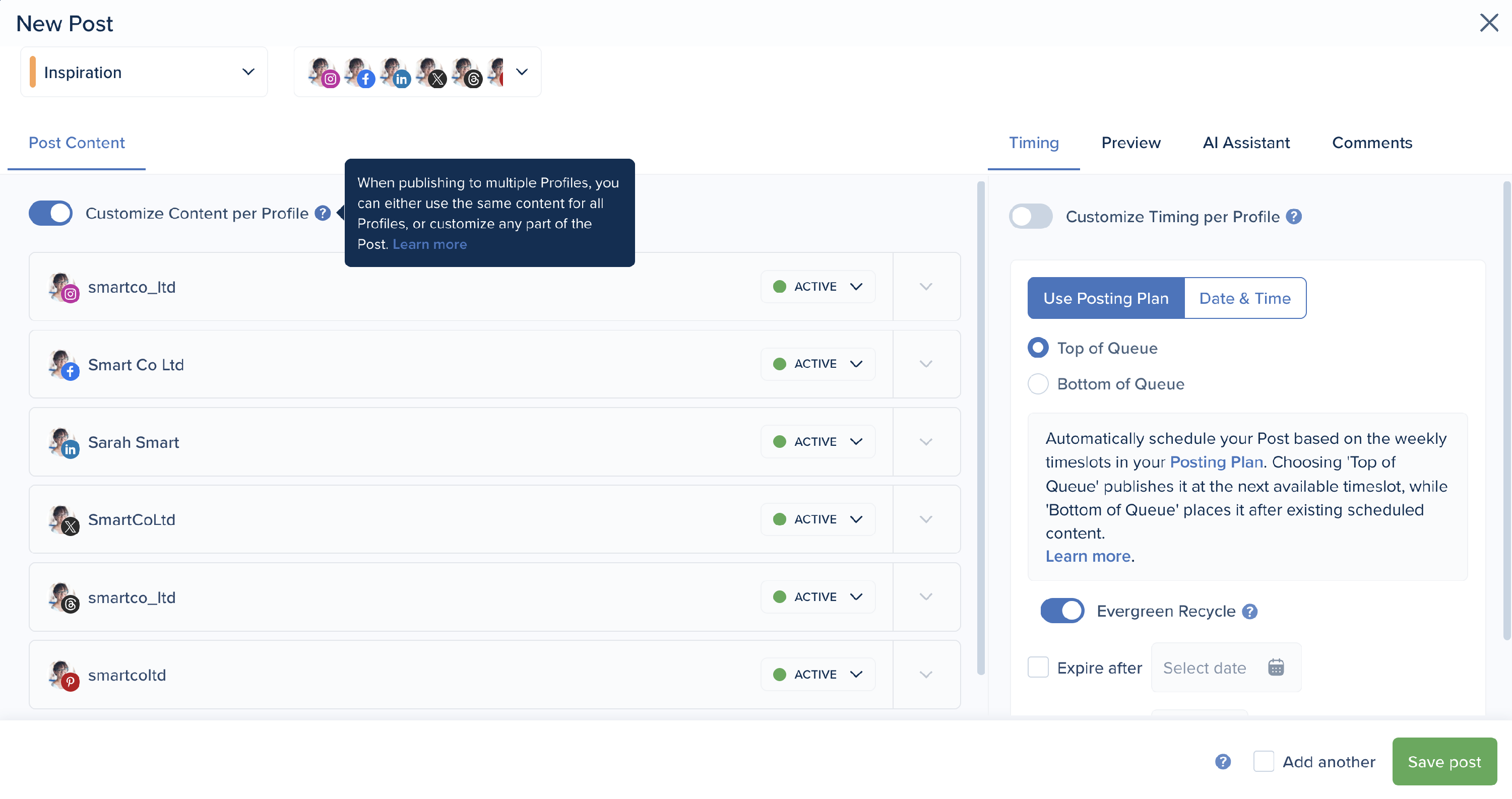Screen dimensions: 1512x799
Task: Click the green Save post button
Action: coord(1444,761)
